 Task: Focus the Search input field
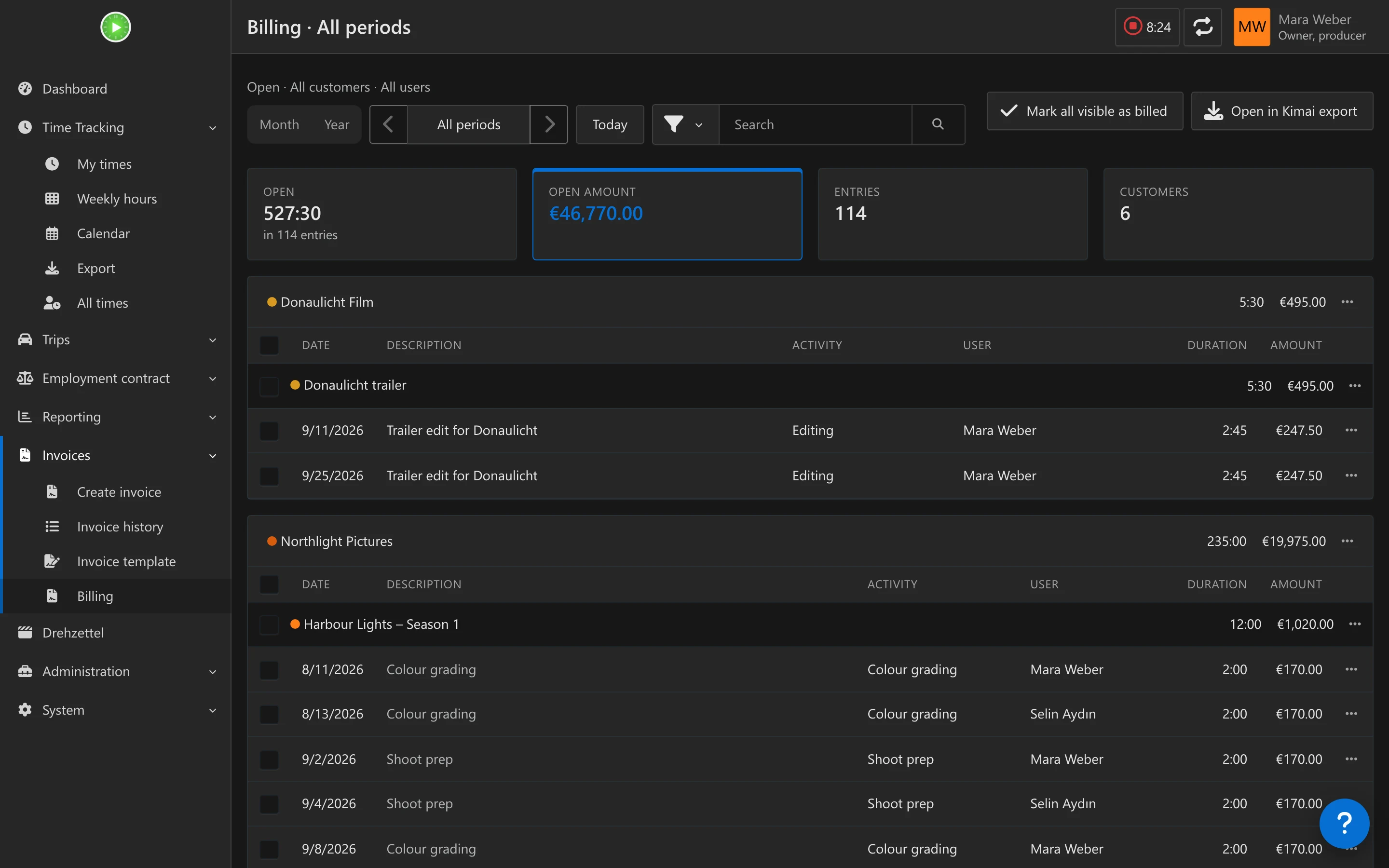tap(815, 124)
